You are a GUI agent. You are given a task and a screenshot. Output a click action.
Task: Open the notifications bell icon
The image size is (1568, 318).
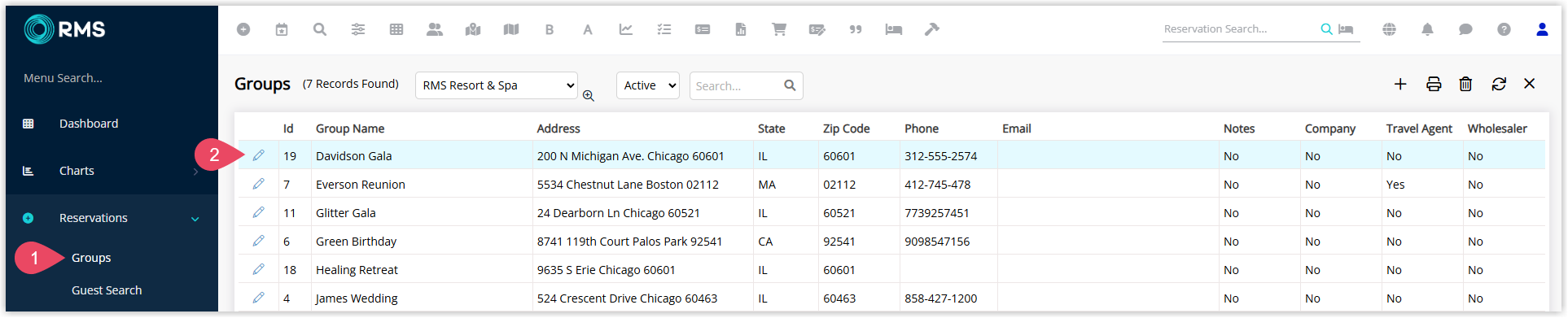point(1427,29)
